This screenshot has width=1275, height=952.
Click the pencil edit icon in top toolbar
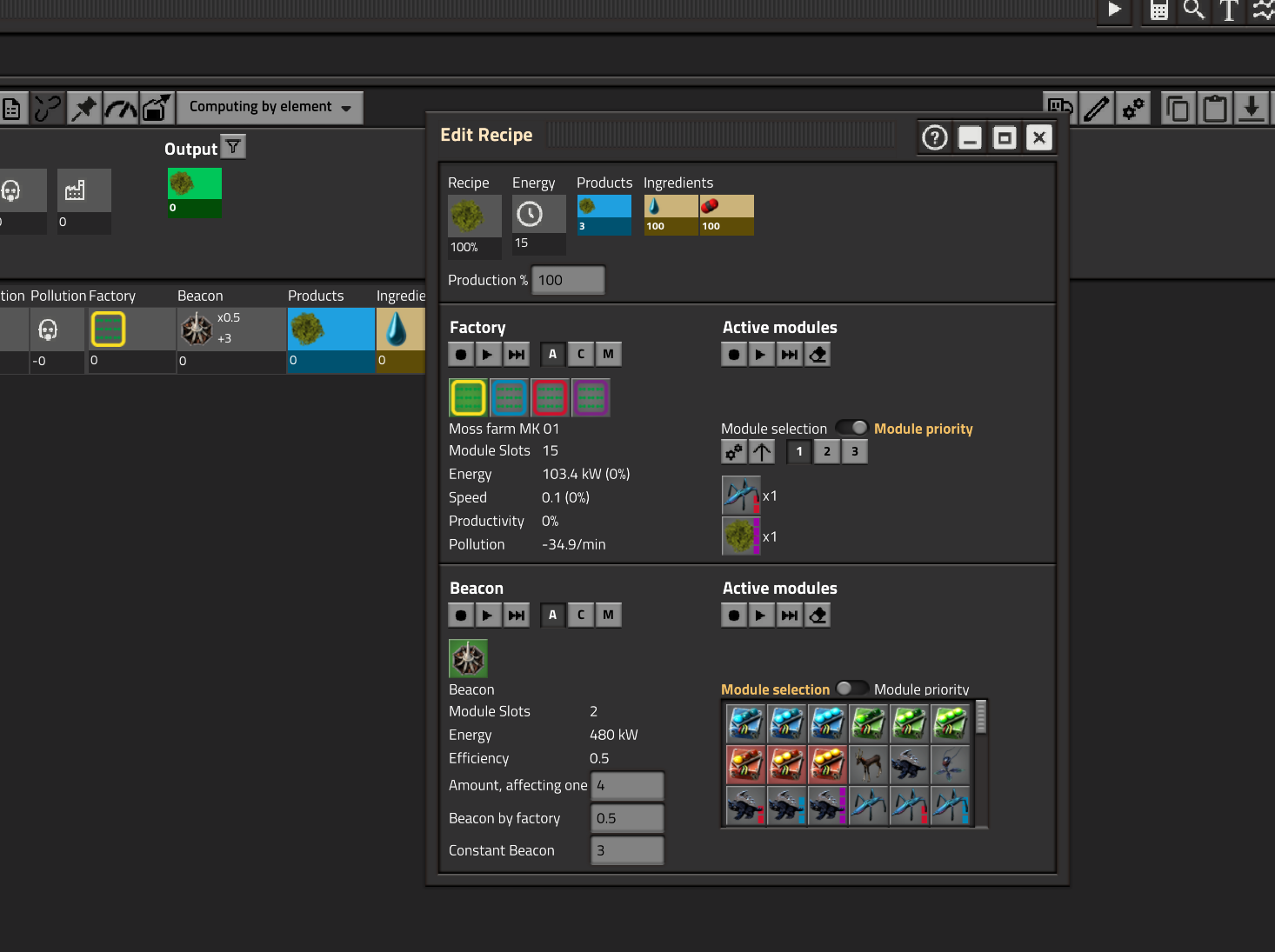(1097, 108)
